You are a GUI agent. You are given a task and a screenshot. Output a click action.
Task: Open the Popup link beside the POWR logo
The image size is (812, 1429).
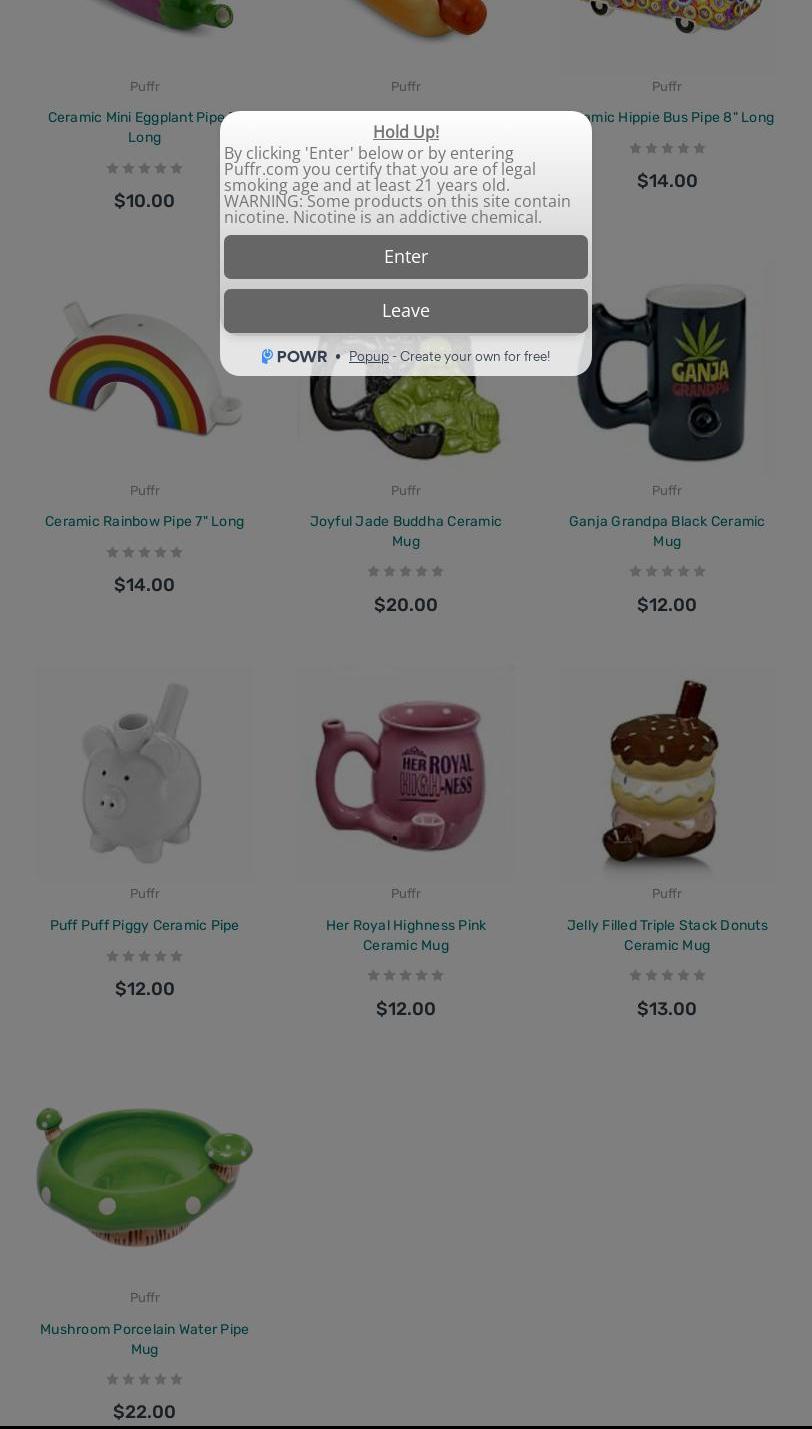(368, 356)
